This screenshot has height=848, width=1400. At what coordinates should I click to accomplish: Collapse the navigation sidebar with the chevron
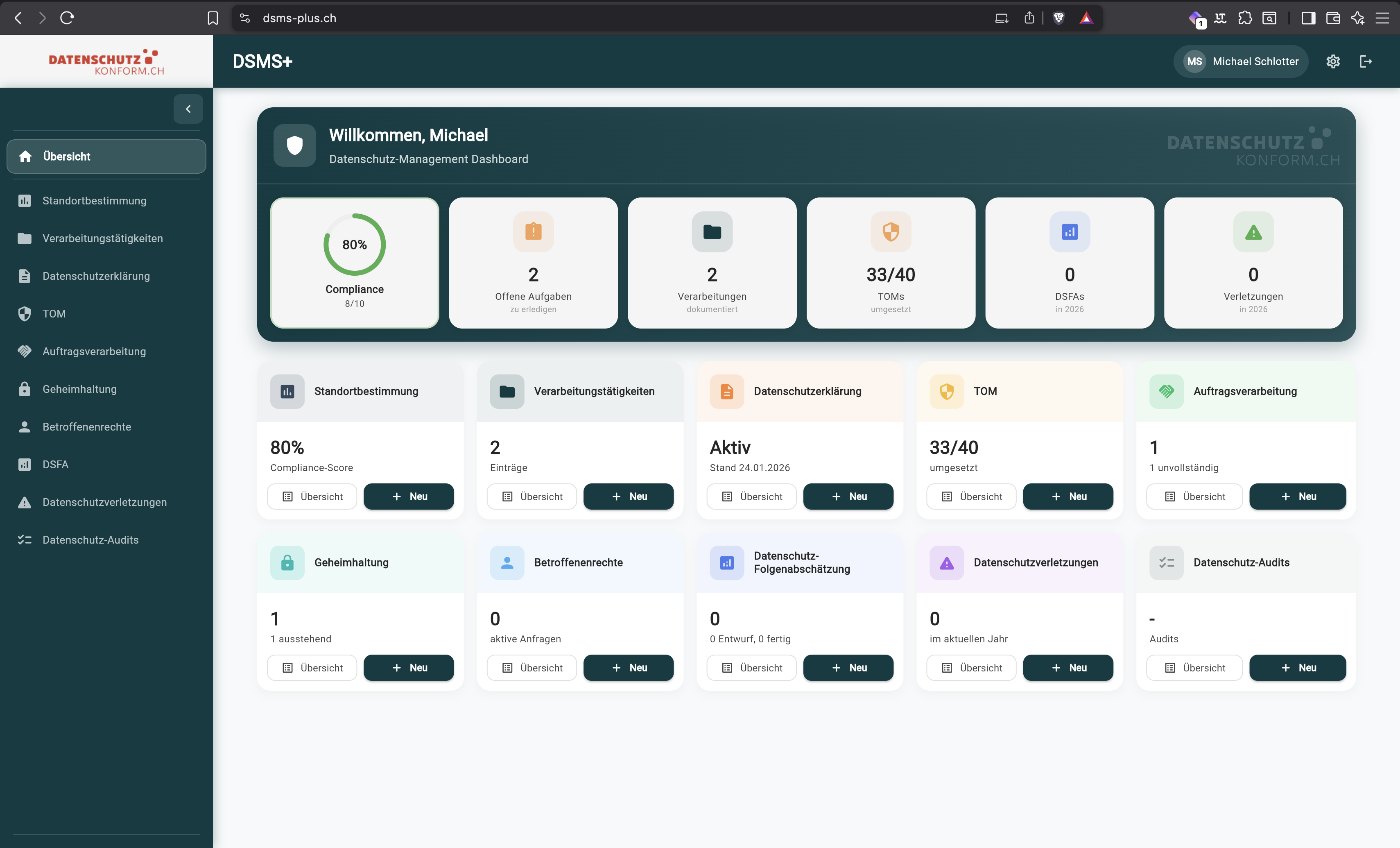(x=188, y=109)
